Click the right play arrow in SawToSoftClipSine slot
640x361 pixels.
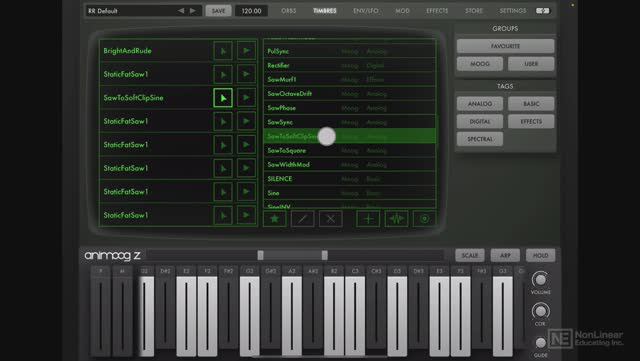(x=247, y=98)
